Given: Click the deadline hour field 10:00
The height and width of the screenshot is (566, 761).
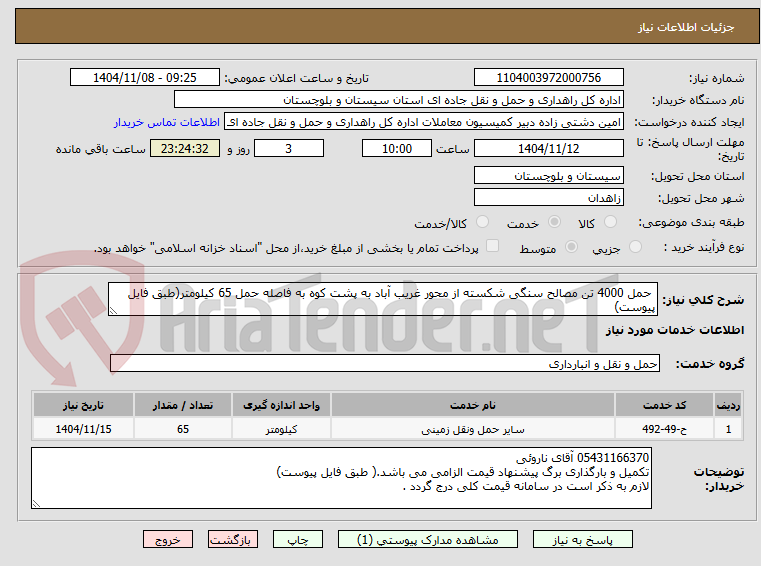Looking at the screenshot, I should point(397,149).
